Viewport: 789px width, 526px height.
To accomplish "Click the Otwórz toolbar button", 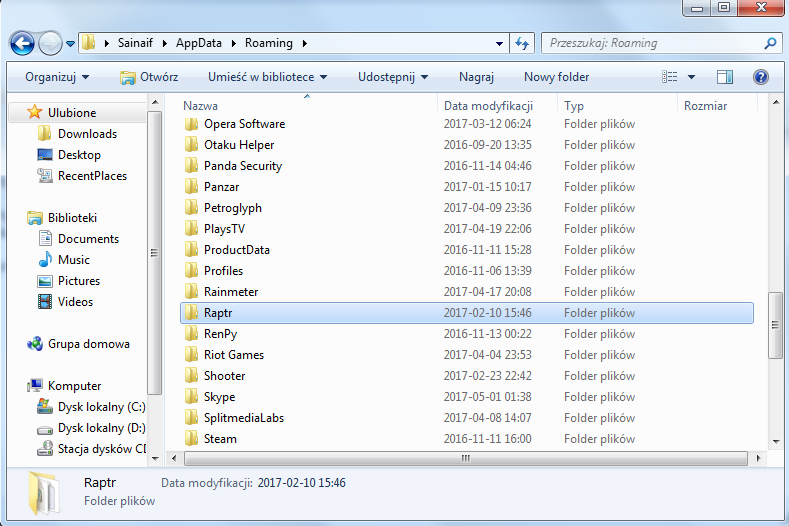I will pos(149,77).
